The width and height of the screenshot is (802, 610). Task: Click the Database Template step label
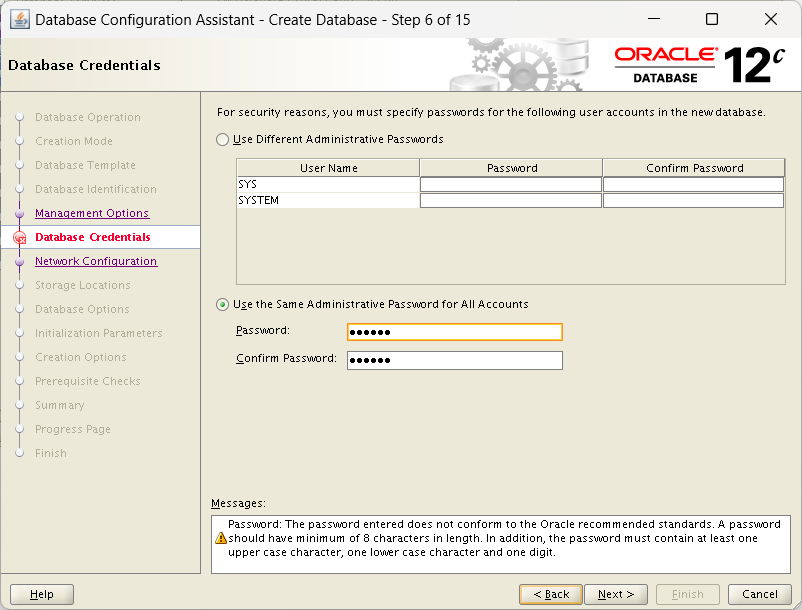tap(85, 165)
